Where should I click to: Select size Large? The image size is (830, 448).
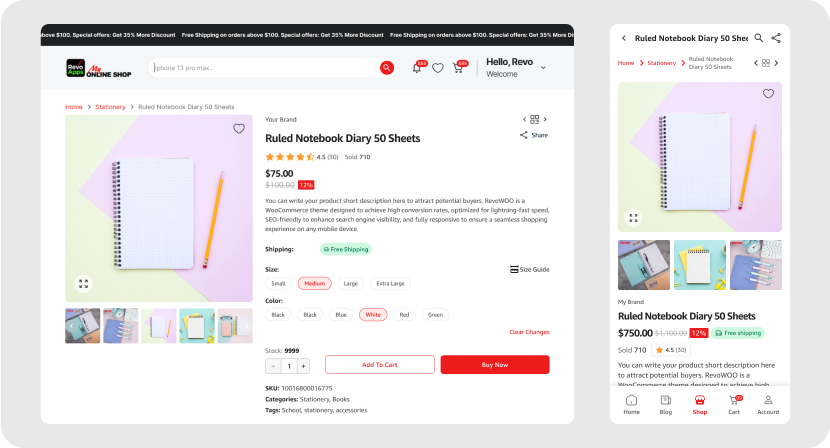(x=350, y=283)
